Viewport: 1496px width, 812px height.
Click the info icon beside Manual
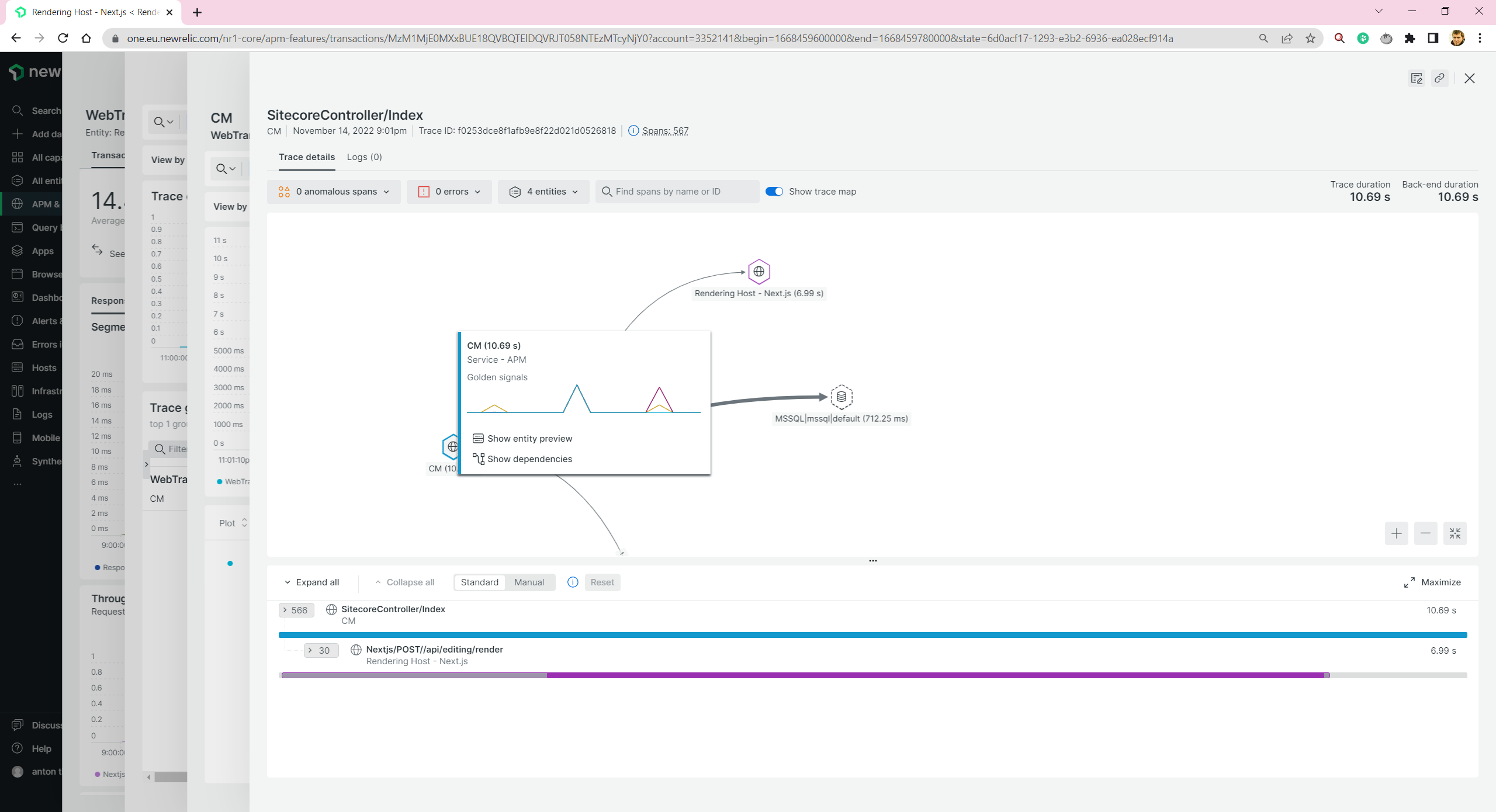coord(573,582)
